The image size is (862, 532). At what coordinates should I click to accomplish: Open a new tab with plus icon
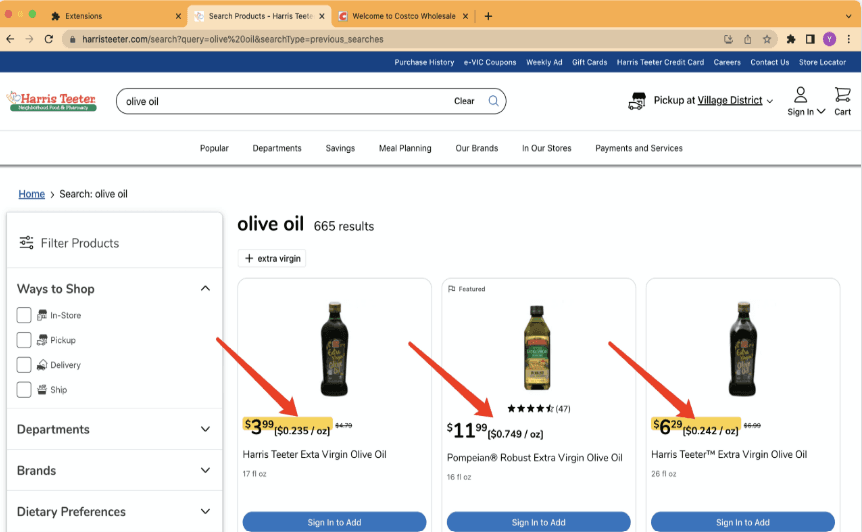pos(488,16)
